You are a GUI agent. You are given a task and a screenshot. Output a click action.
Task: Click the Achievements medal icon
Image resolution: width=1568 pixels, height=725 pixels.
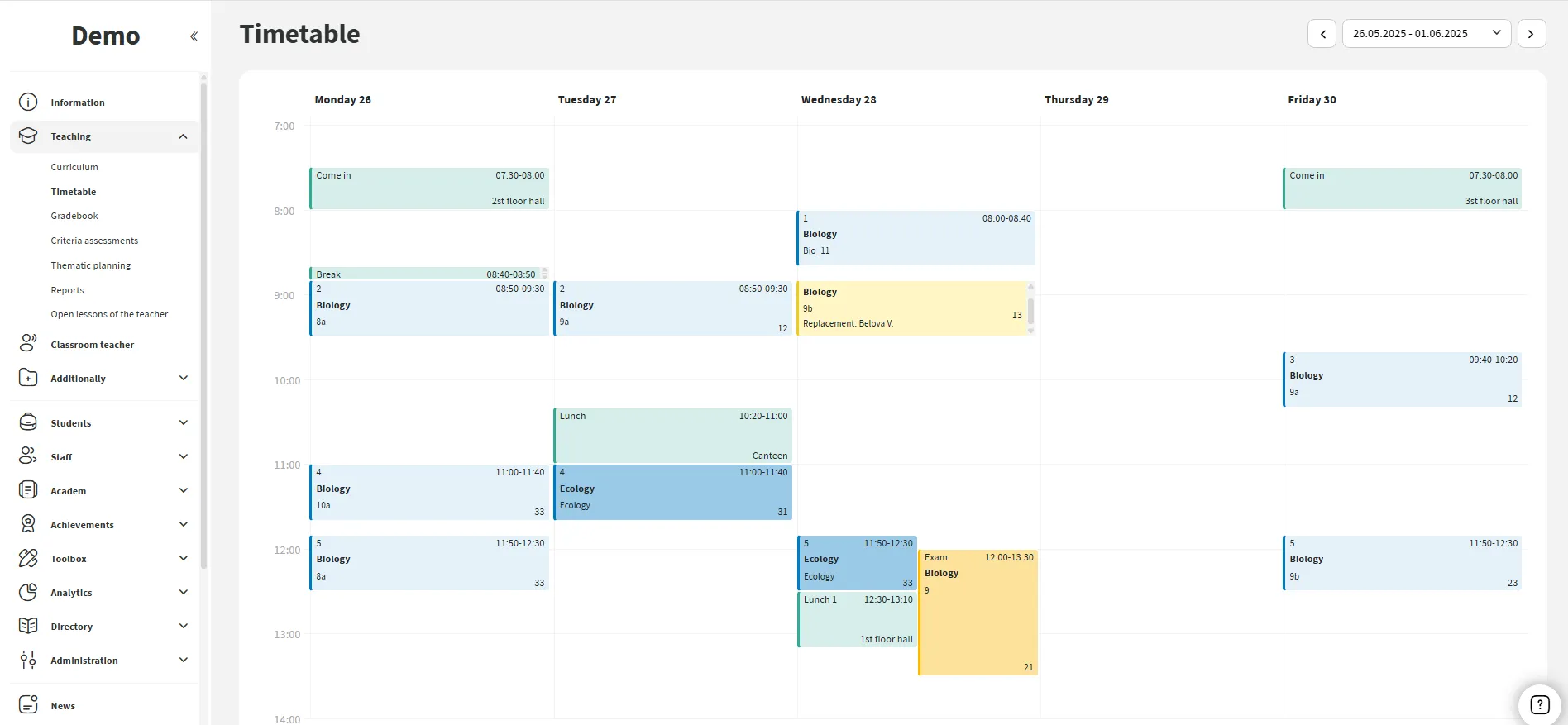click(28, 524)
